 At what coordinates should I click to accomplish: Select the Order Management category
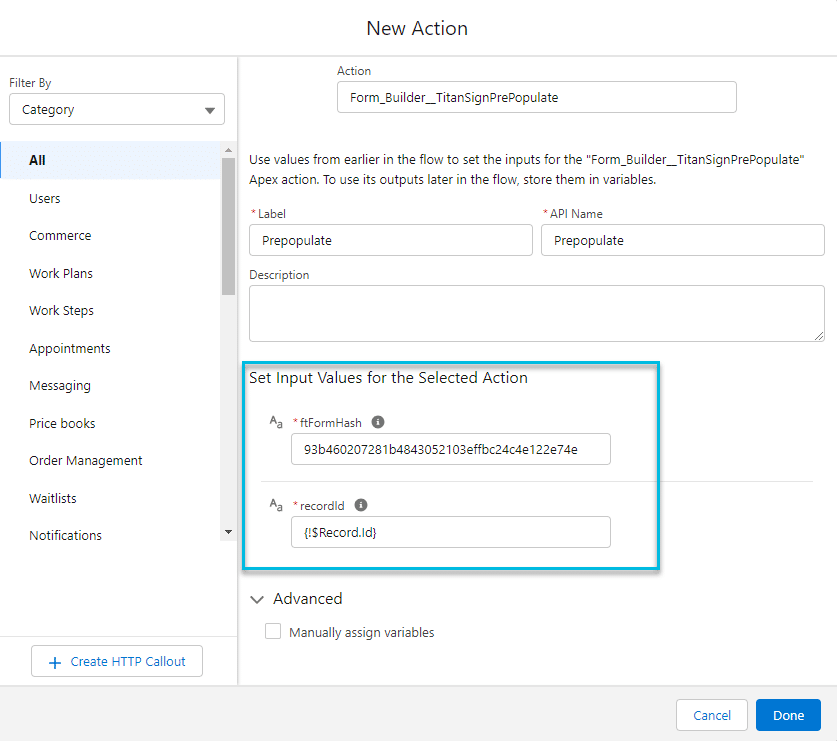(85, 460)
